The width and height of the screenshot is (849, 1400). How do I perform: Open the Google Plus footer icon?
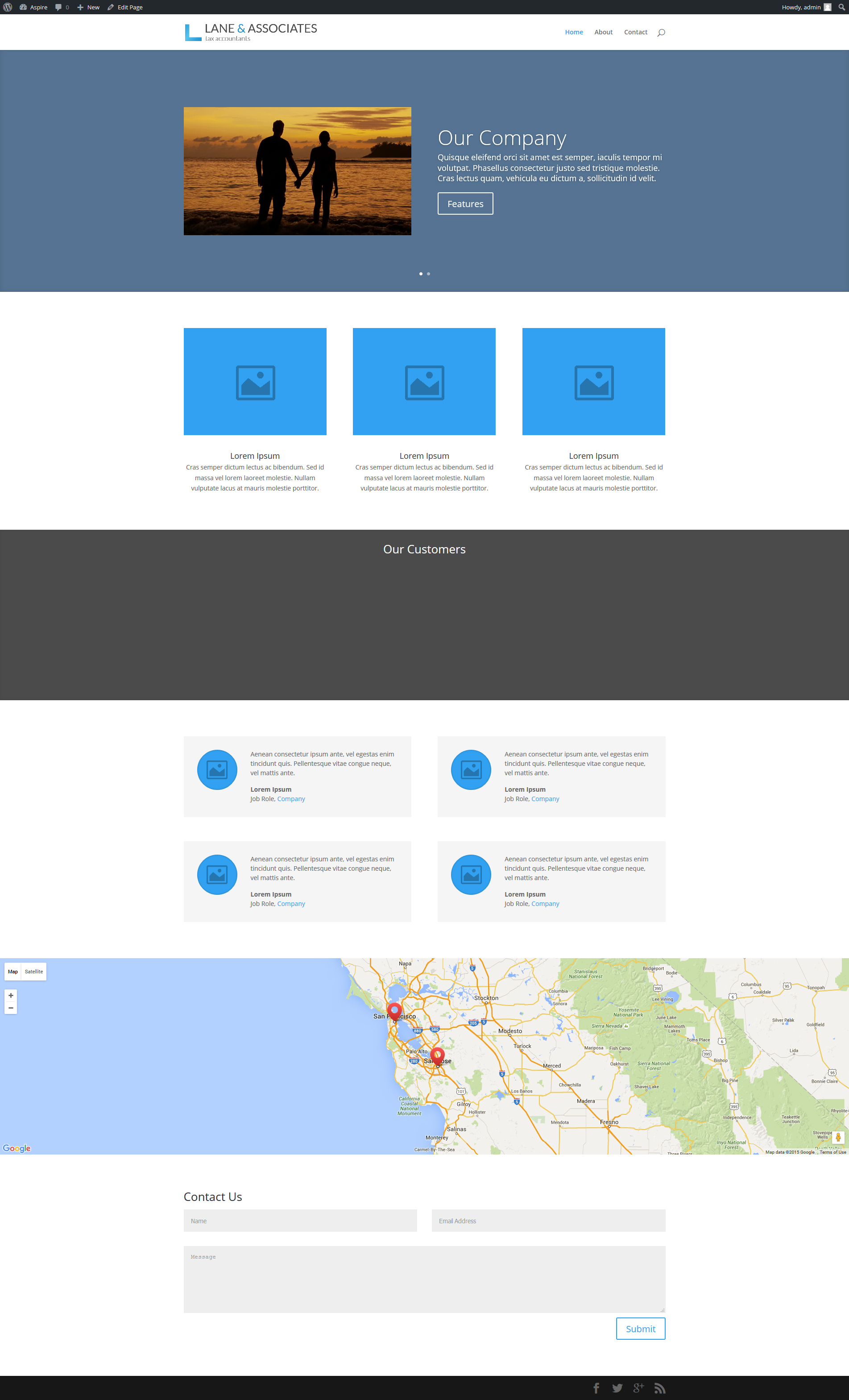coord(638,1388)
